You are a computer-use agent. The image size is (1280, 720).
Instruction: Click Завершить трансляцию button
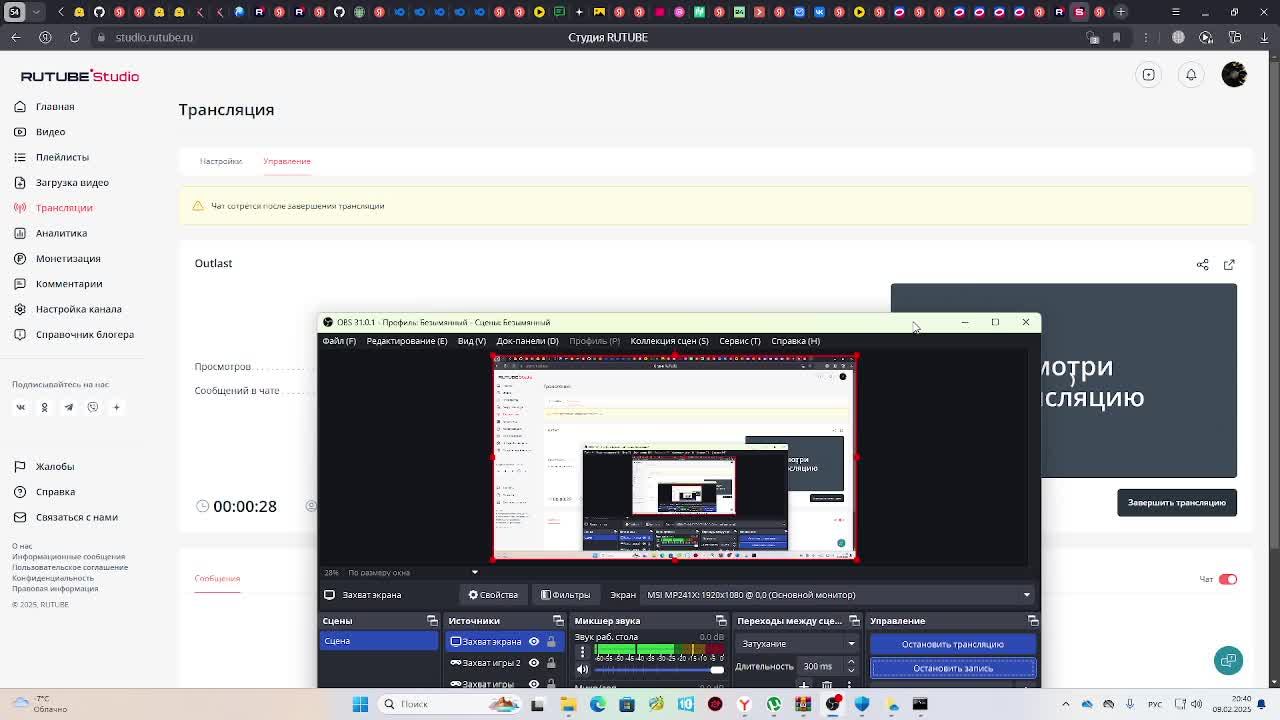point(1177,503)
